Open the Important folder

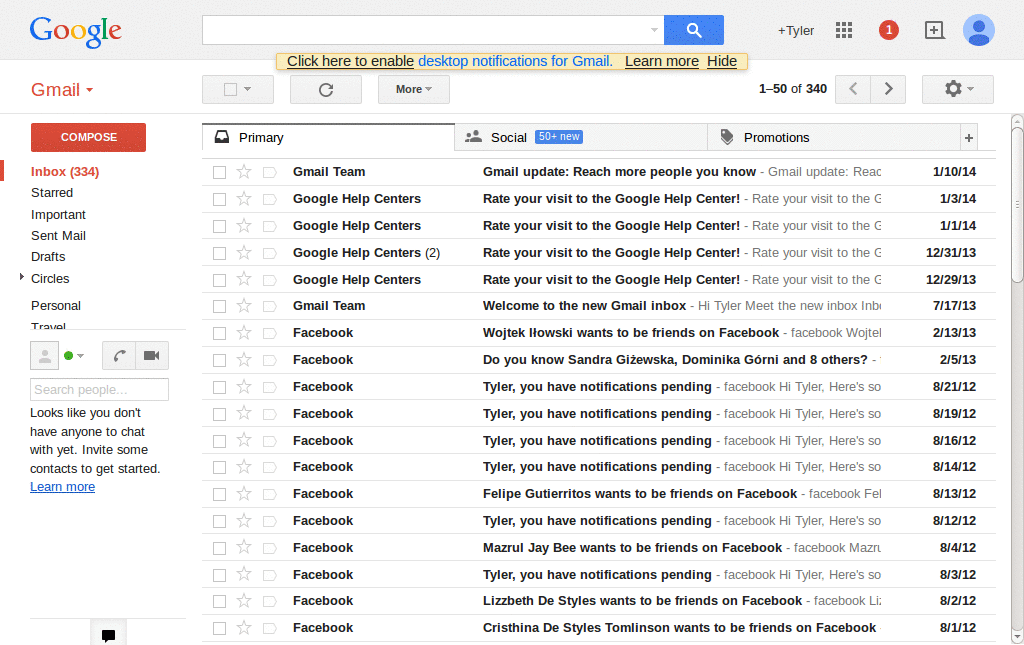point(58,215)
